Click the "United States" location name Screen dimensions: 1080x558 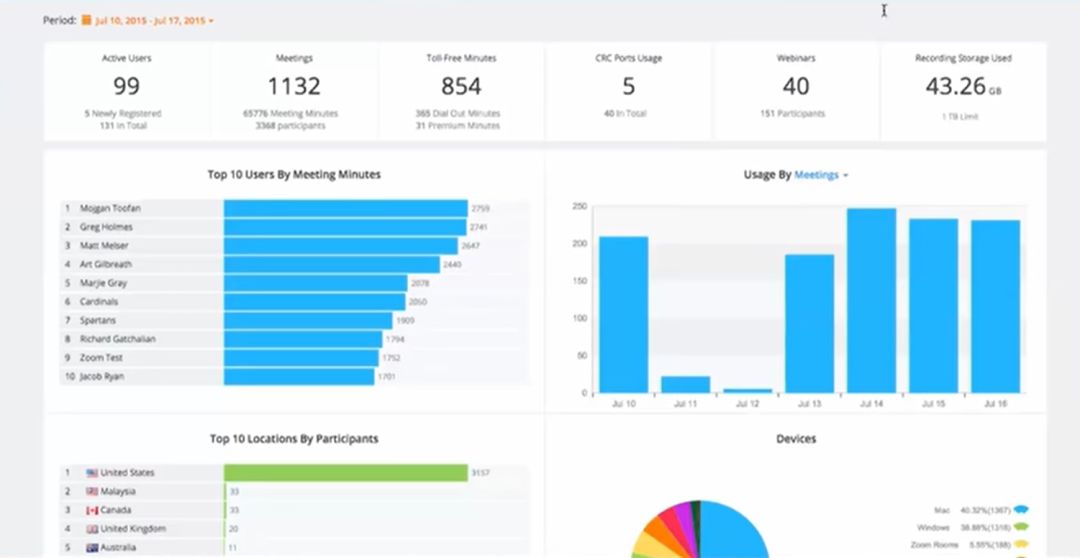[x=127, y=473]
